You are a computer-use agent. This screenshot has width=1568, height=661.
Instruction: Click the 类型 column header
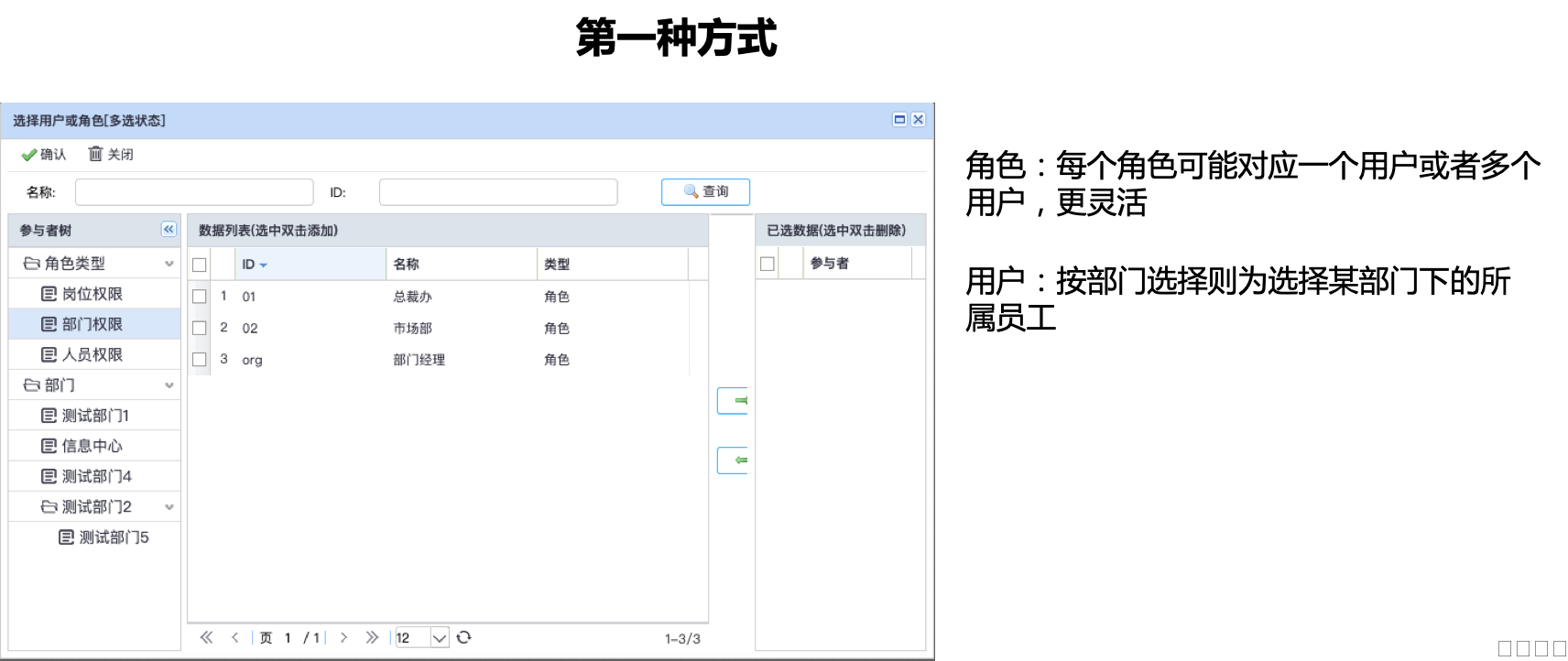pos(613,265)
